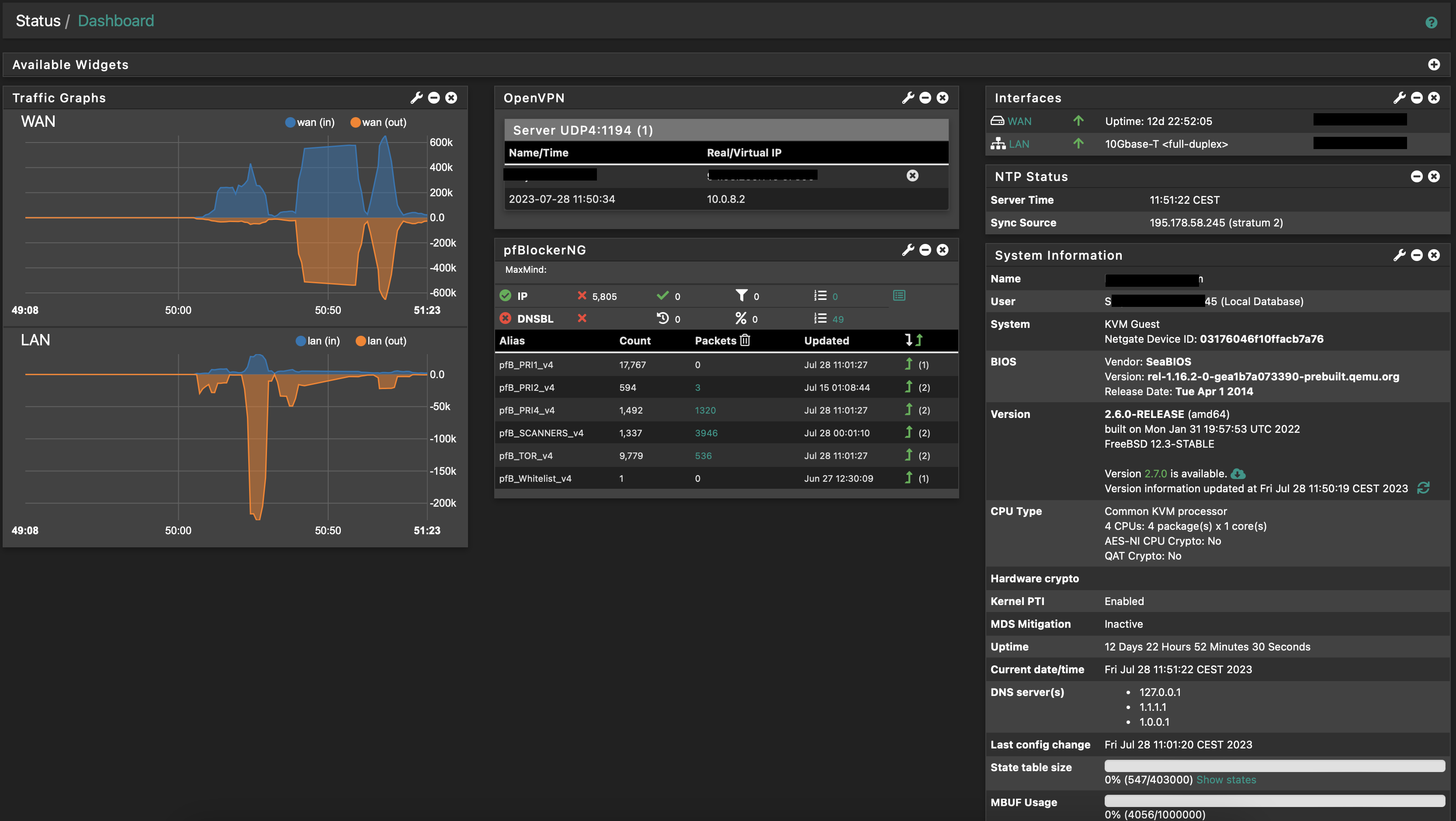Click the MBUF Usage progress bar

(x=1275, y=800)
